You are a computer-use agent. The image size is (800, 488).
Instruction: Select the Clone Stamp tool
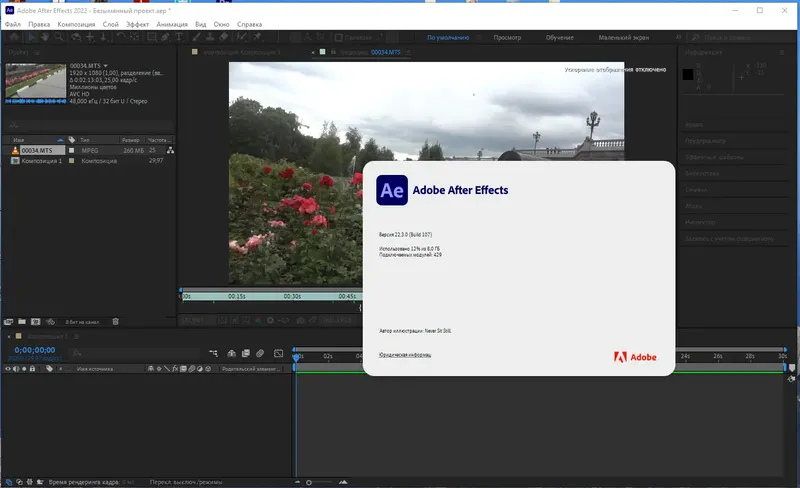click(x=210, y=37)
